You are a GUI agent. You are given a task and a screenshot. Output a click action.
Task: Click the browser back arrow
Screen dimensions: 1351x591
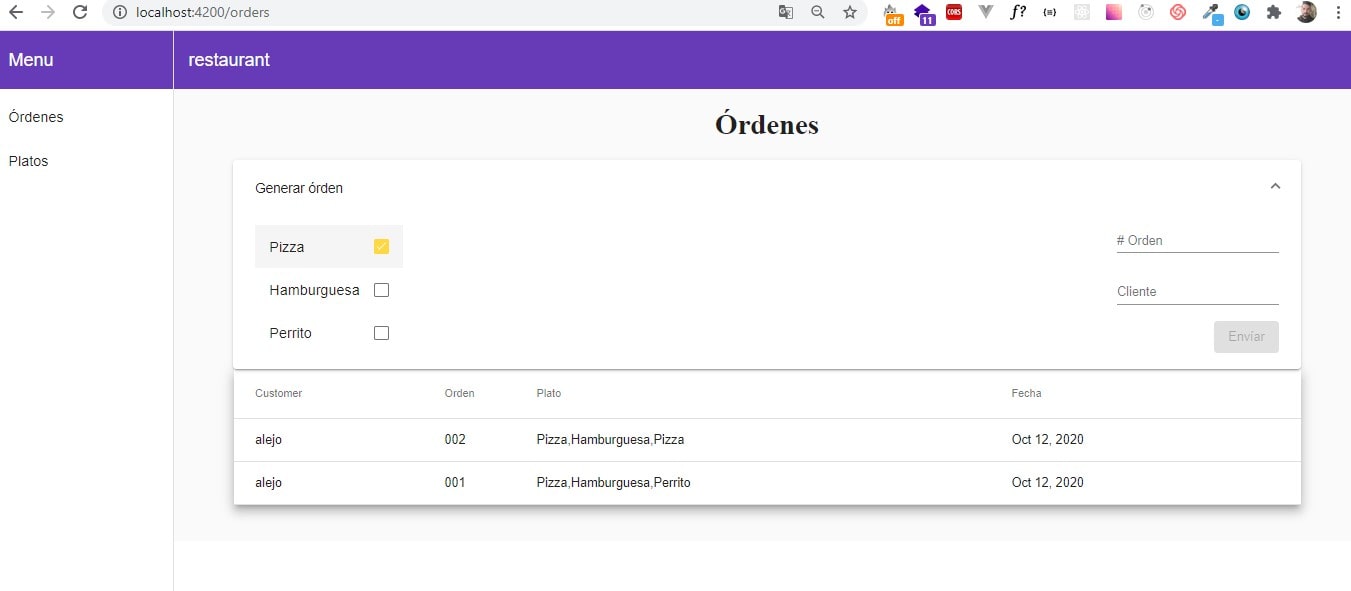coord(16,13)
